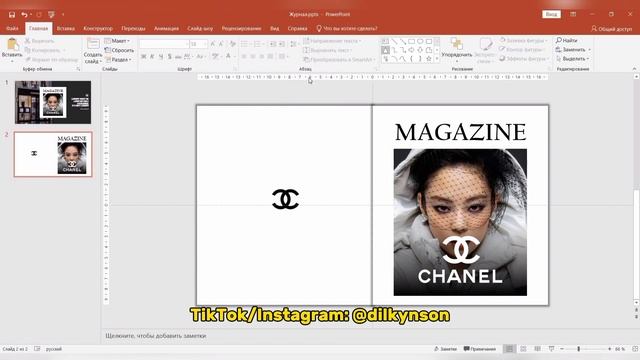
Task: Switch to Reading view icon
Action: pyautogui.click(x=538, y=349)
